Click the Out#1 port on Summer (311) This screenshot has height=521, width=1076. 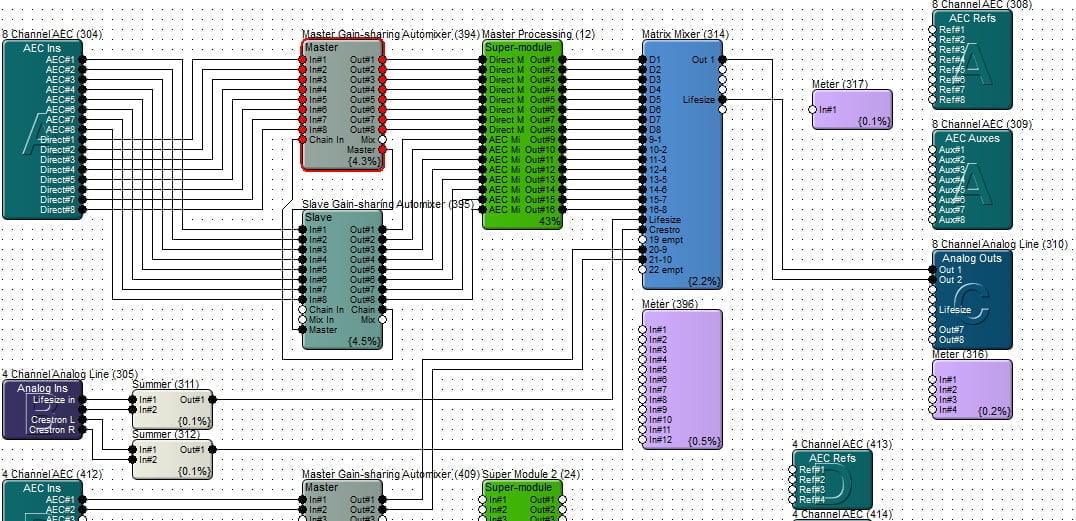tap(212, 400)
